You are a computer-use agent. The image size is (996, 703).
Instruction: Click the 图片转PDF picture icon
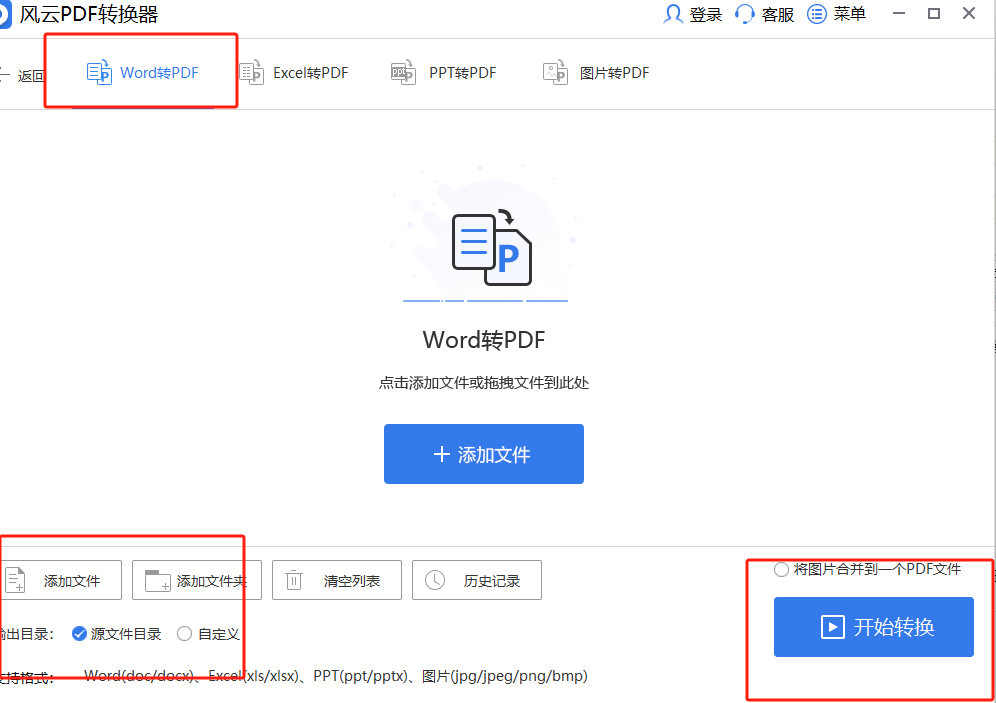[x=555, y=73]
